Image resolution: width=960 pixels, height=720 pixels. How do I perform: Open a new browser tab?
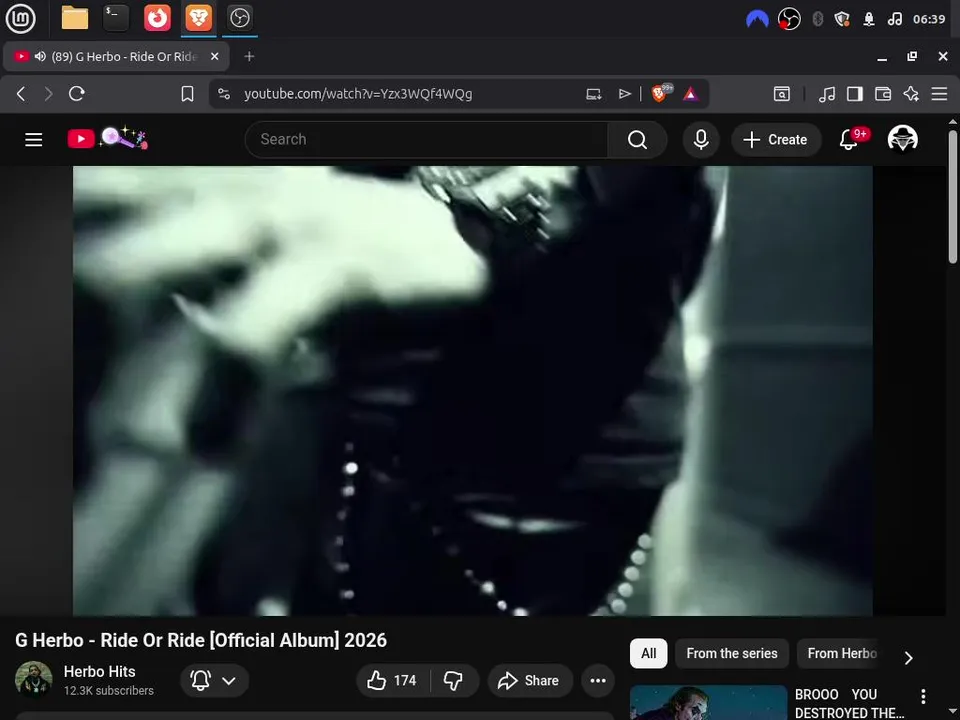point(249,56)
